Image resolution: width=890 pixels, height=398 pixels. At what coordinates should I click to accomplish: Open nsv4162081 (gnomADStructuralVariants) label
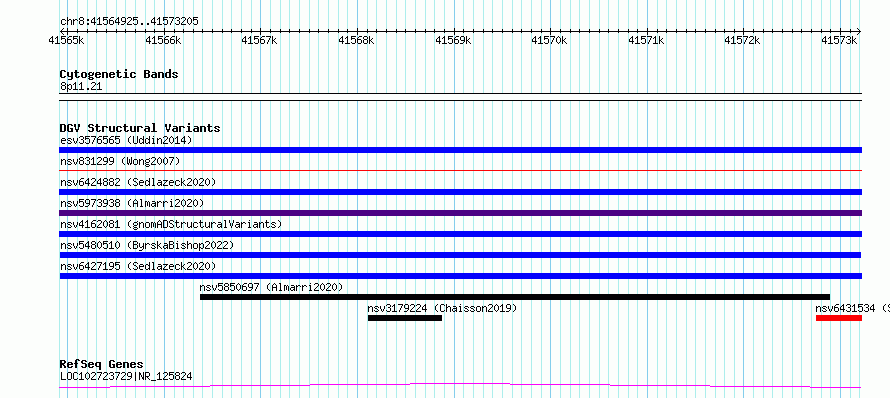pyautogui.click(x=171, y=224)
